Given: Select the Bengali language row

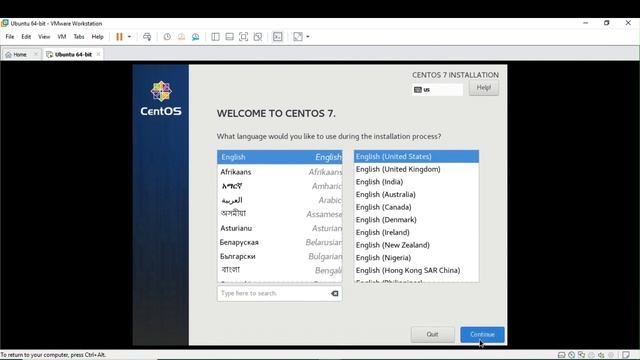Looking at the screenshot, I should point(280,270).
